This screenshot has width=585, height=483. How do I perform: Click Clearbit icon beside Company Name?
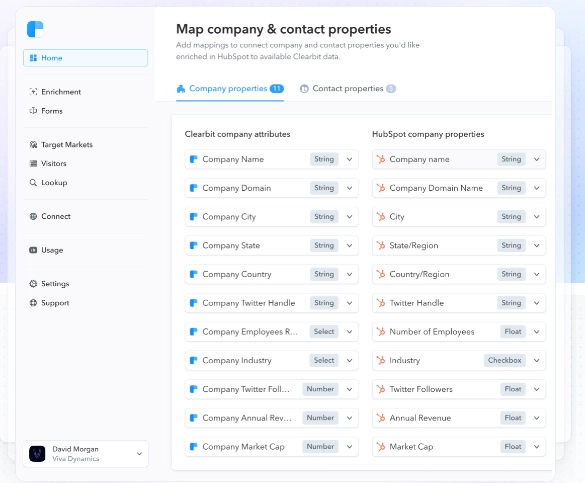(194, 159)
